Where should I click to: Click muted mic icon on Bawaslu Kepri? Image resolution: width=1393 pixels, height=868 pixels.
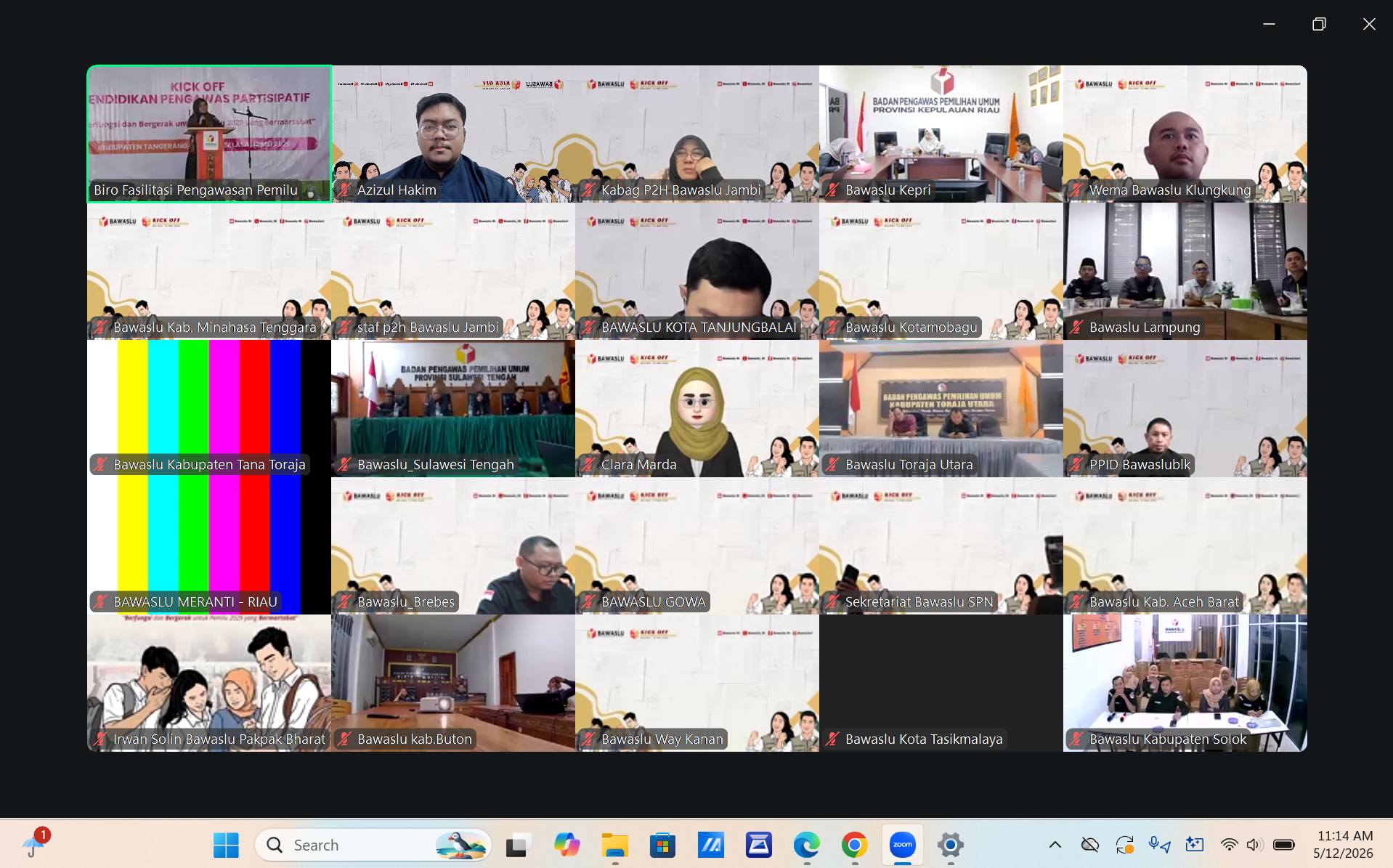click(x=833, y=190)
